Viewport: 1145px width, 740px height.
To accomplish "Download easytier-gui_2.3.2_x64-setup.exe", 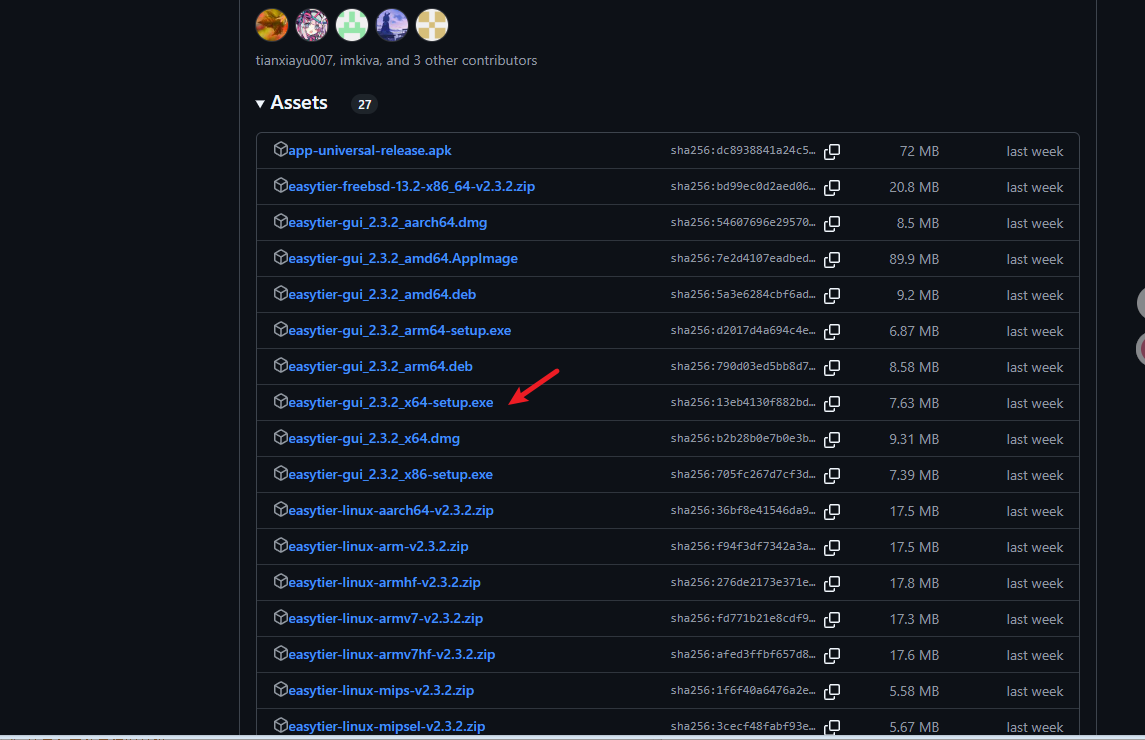I will point(390,403).
